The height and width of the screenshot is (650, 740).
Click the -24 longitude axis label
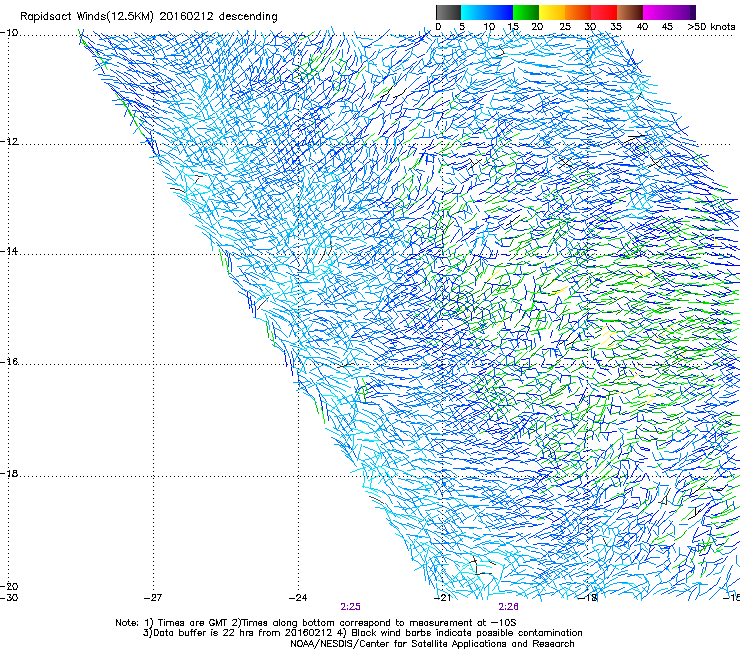pos(298,598)
